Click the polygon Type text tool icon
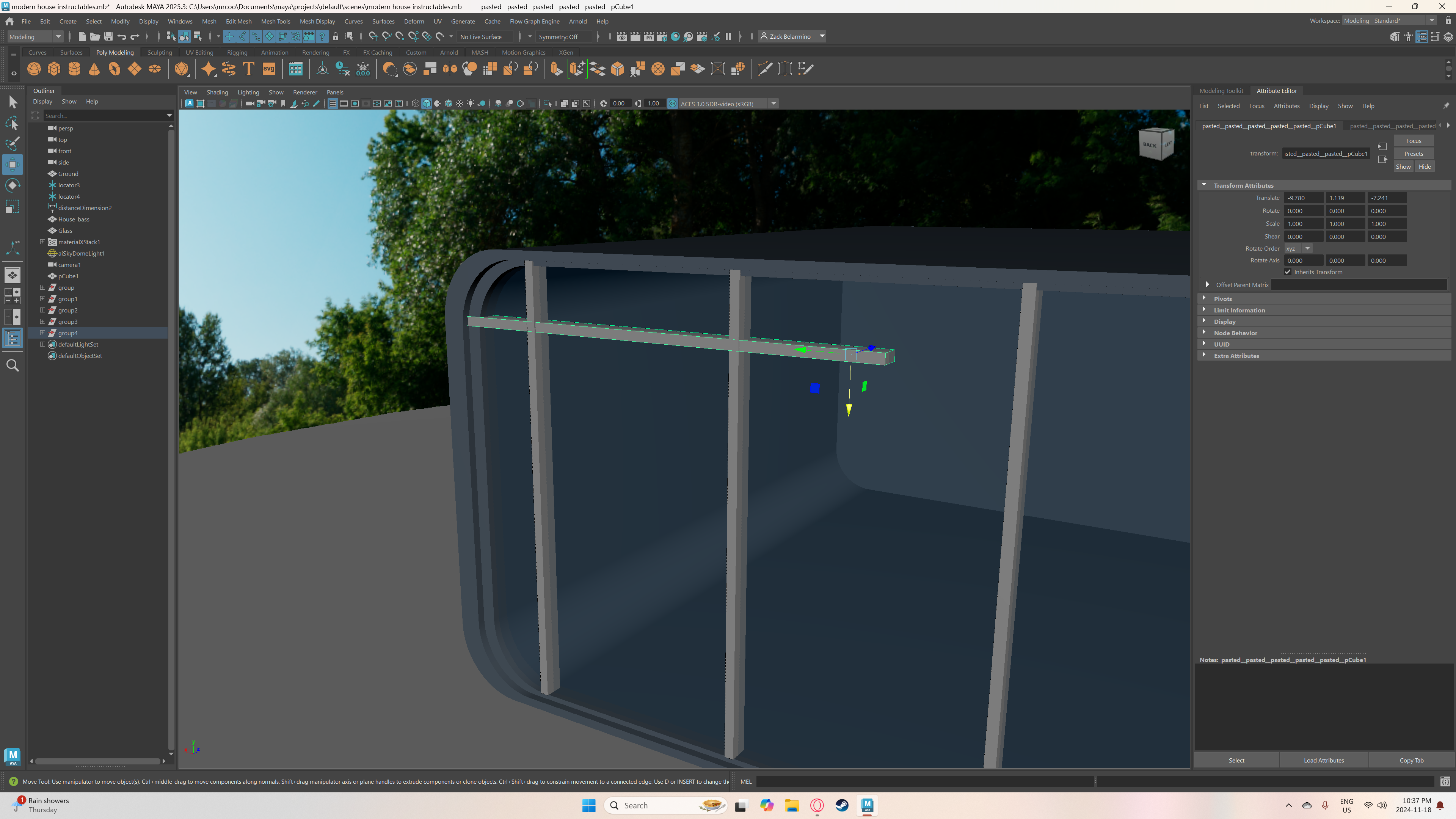Image resolution: width=1456 pixels, height=819 pixels. [248, 69]
